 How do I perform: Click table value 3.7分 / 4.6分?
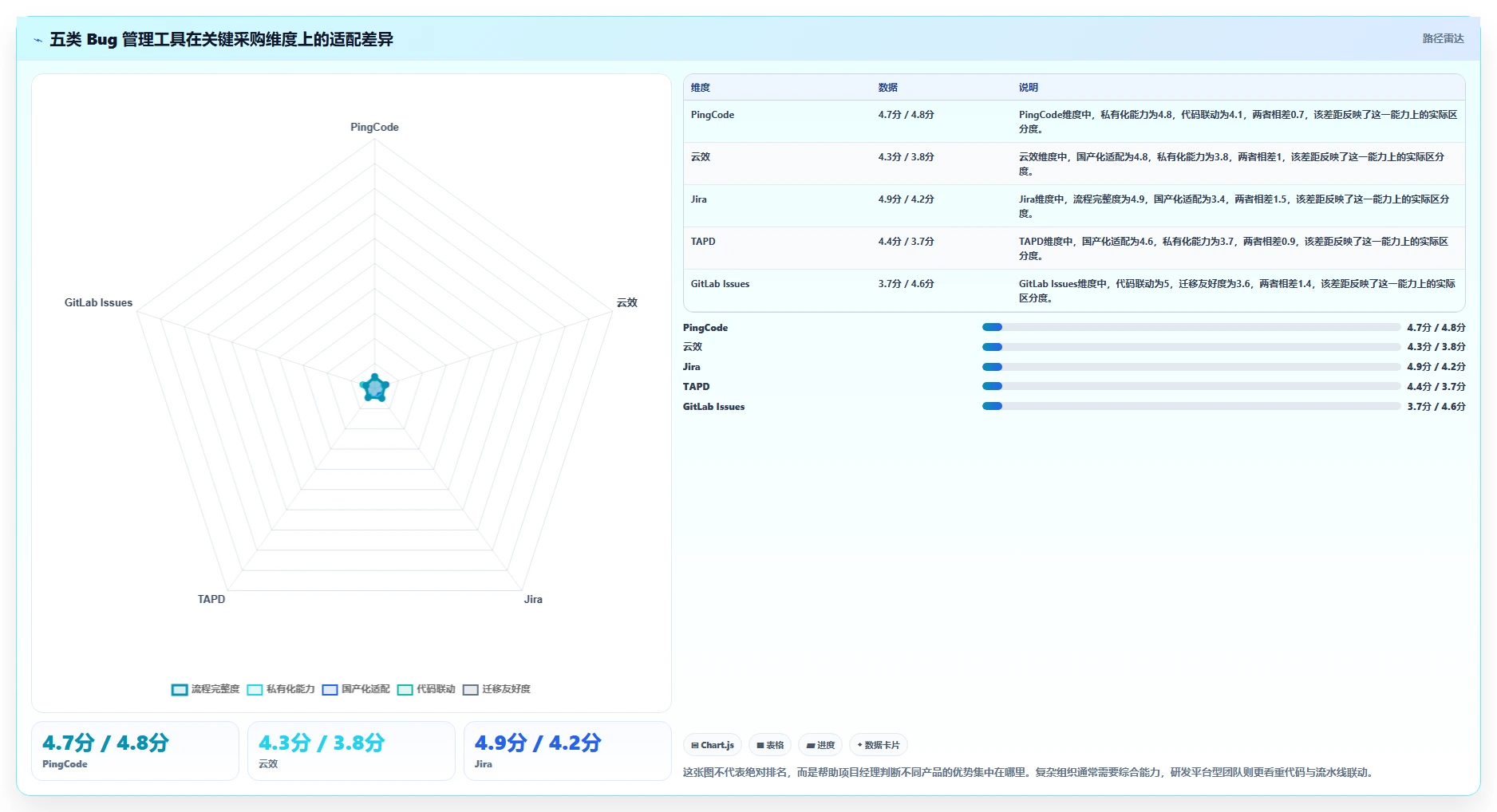pos(906,284)
